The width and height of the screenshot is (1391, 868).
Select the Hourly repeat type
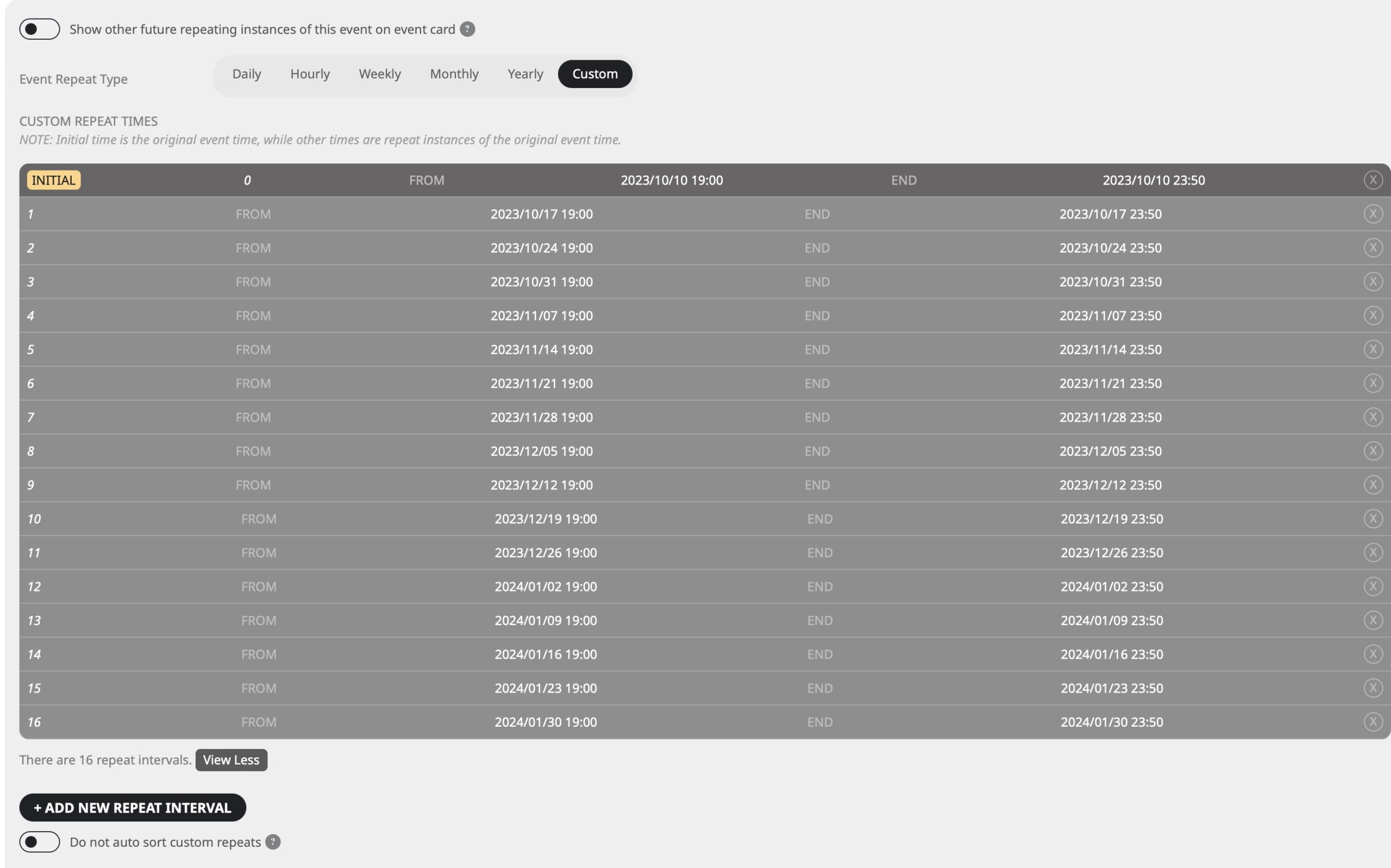(x=310, y=74)
